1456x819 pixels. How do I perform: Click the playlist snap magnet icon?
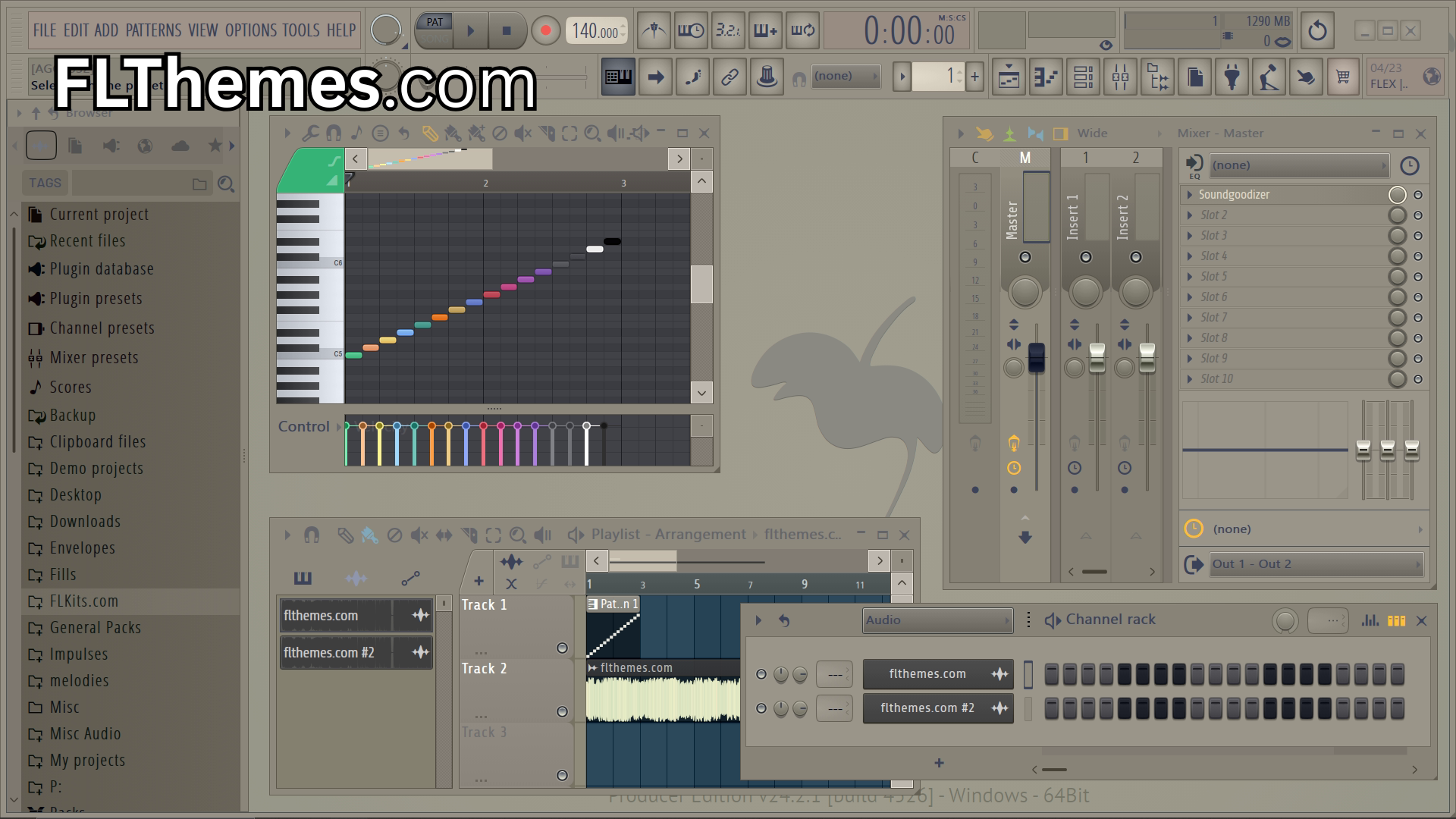tap(312, 535)
